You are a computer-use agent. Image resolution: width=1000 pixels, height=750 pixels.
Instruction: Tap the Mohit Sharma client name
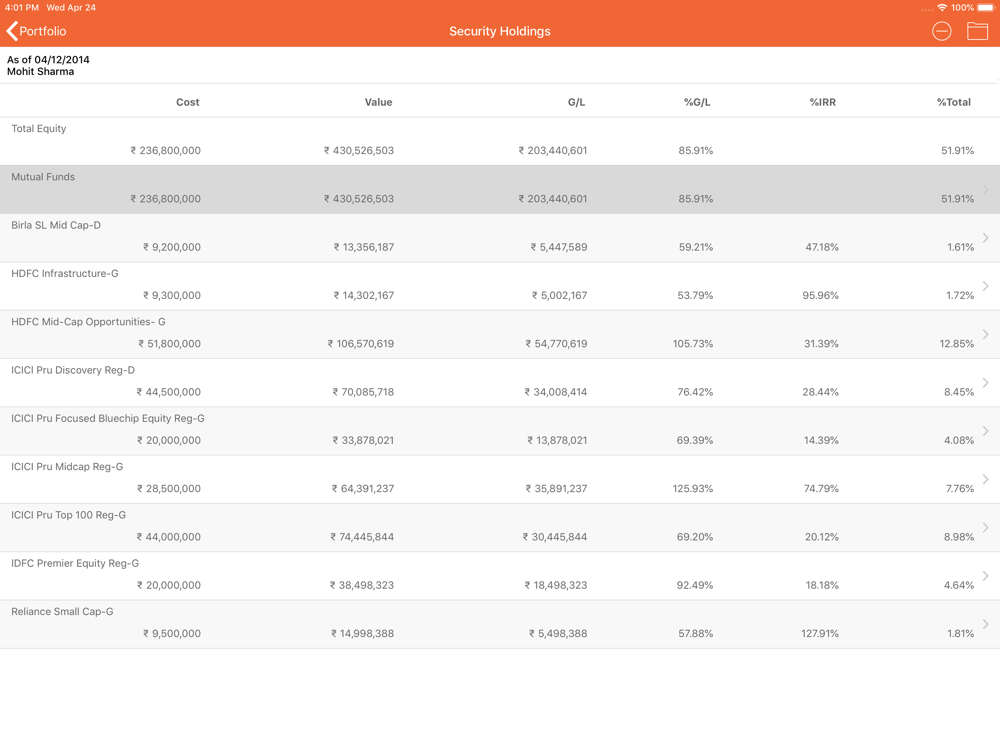(x=40, y=71)
